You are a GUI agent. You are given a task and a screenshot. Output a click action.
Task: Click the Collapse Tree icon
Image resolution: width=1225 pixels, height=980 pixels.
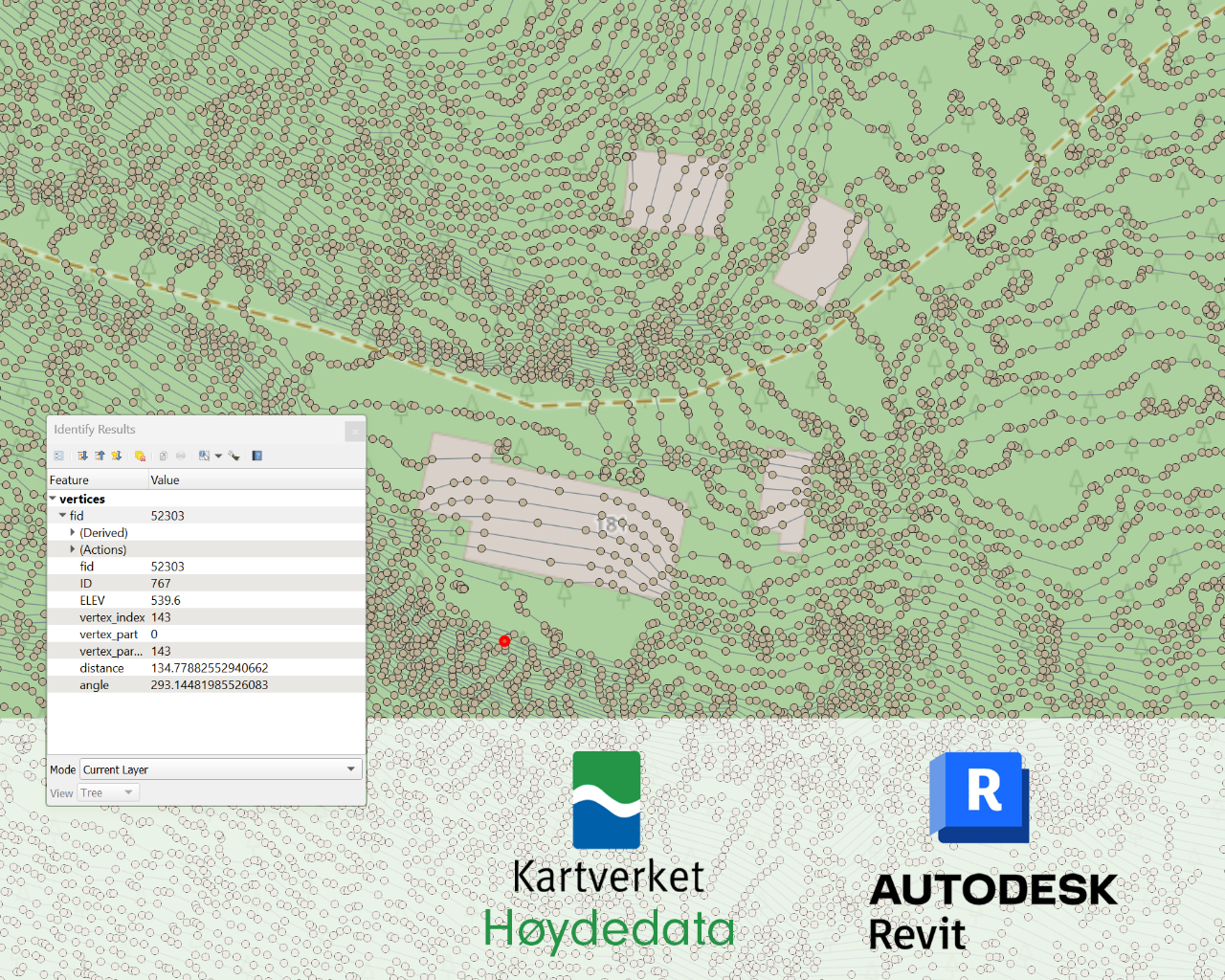click(x=100, y=456)
